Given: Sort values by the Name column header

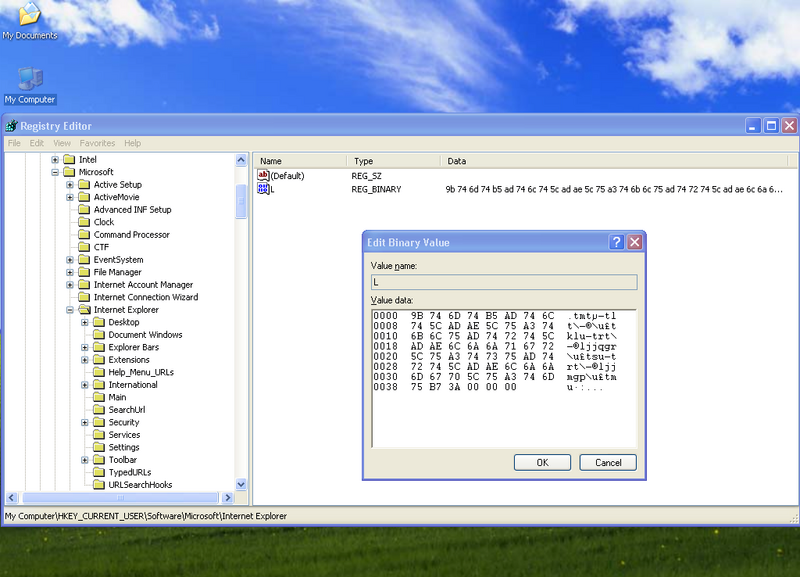Looking at the screenshot, I should (x=300, y=161).
